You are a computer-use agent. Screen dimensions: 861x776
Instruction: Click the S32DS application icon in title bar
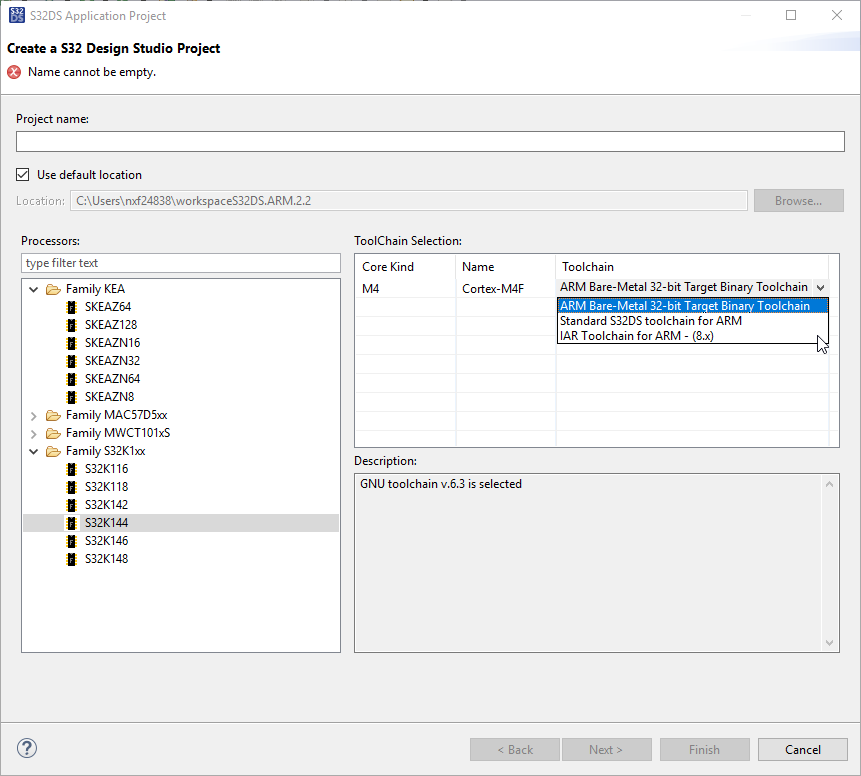[x=17, y=15]
